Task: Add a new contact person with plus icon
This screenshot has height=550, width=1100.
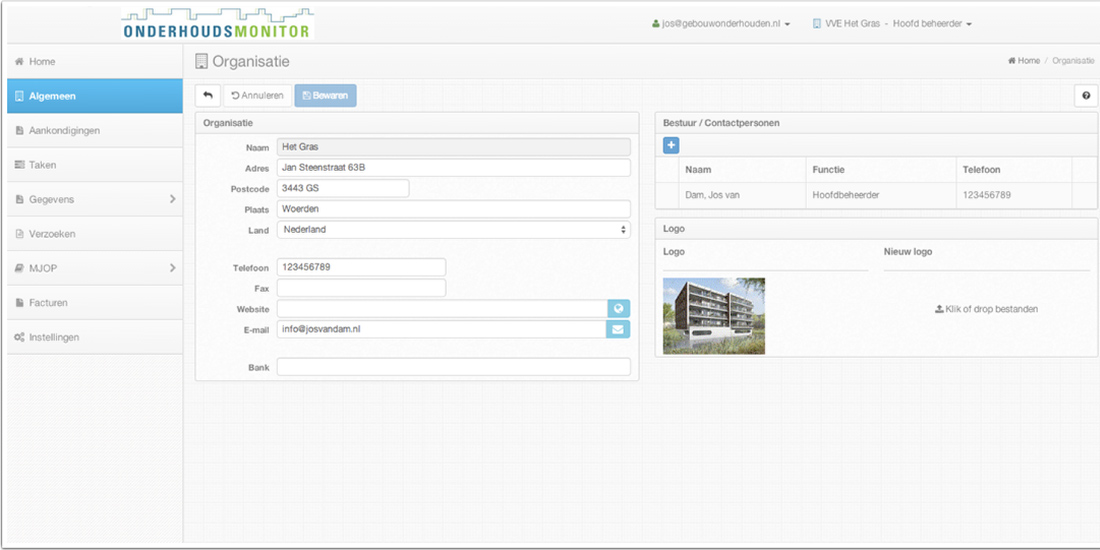Action: [671, 145]
